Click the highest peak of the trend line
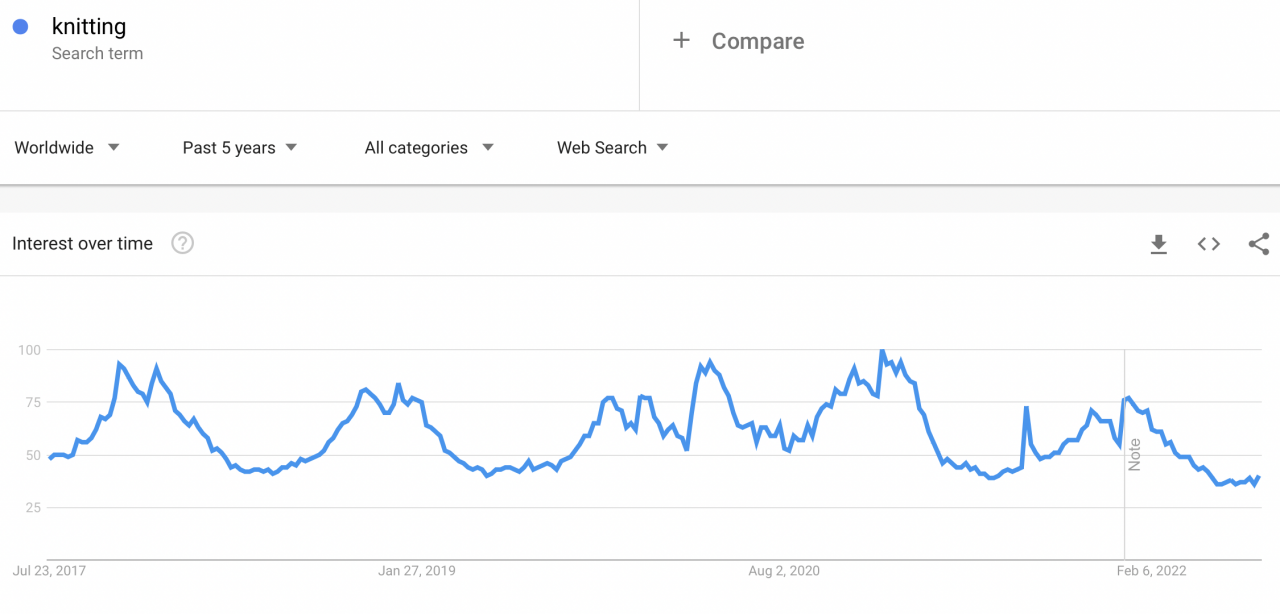 [x=881, y=351]
